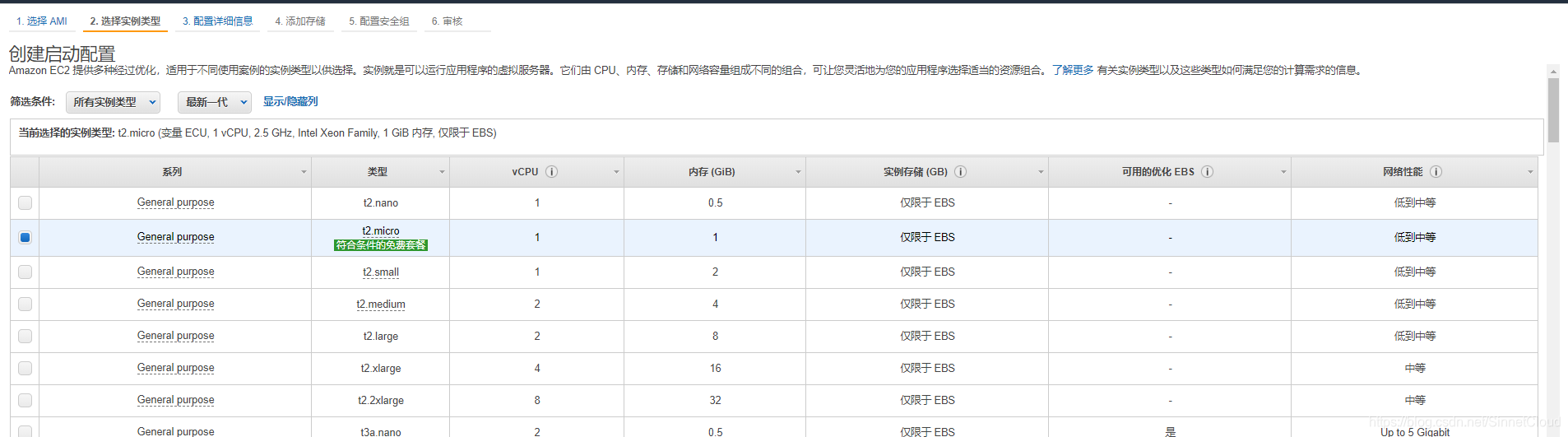Click memory value 32 in t2.2xlarge row
This screenshot has height=437, width=1568.
[715, 401]
